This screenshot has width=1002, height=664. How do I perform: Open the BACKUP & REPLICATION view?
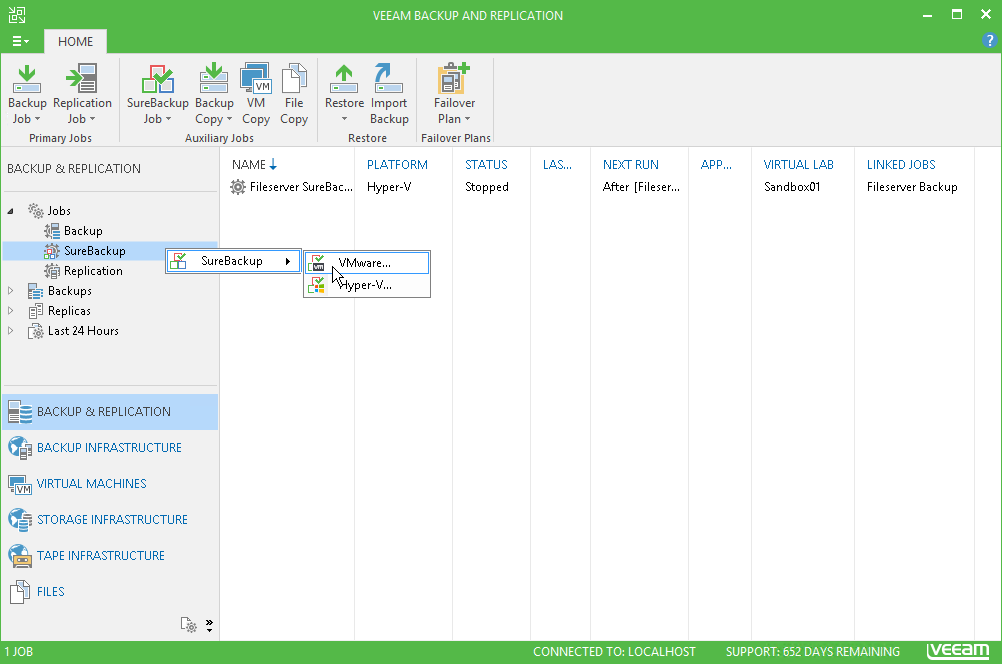click(110, 412)
